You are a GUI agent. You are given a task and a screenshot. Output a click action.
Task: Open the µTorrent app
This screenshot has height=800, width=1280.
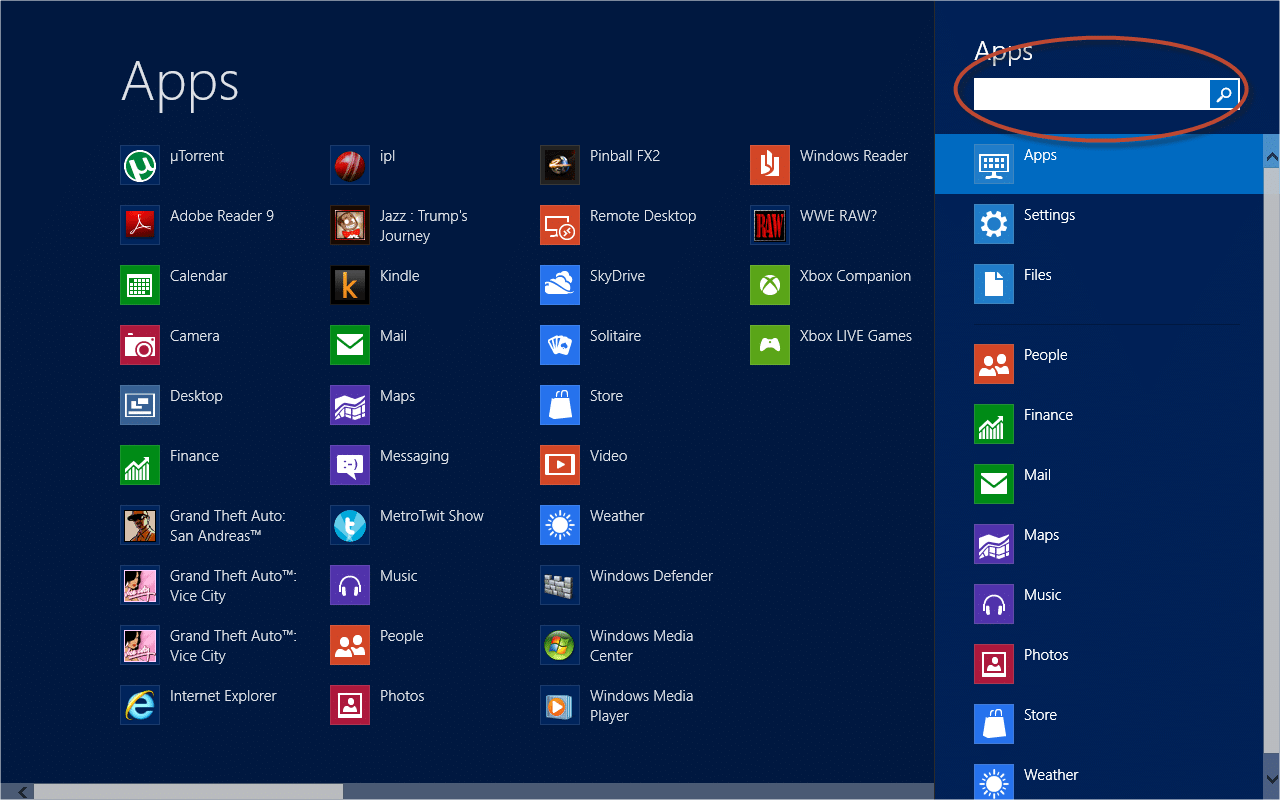click(196, 156)
